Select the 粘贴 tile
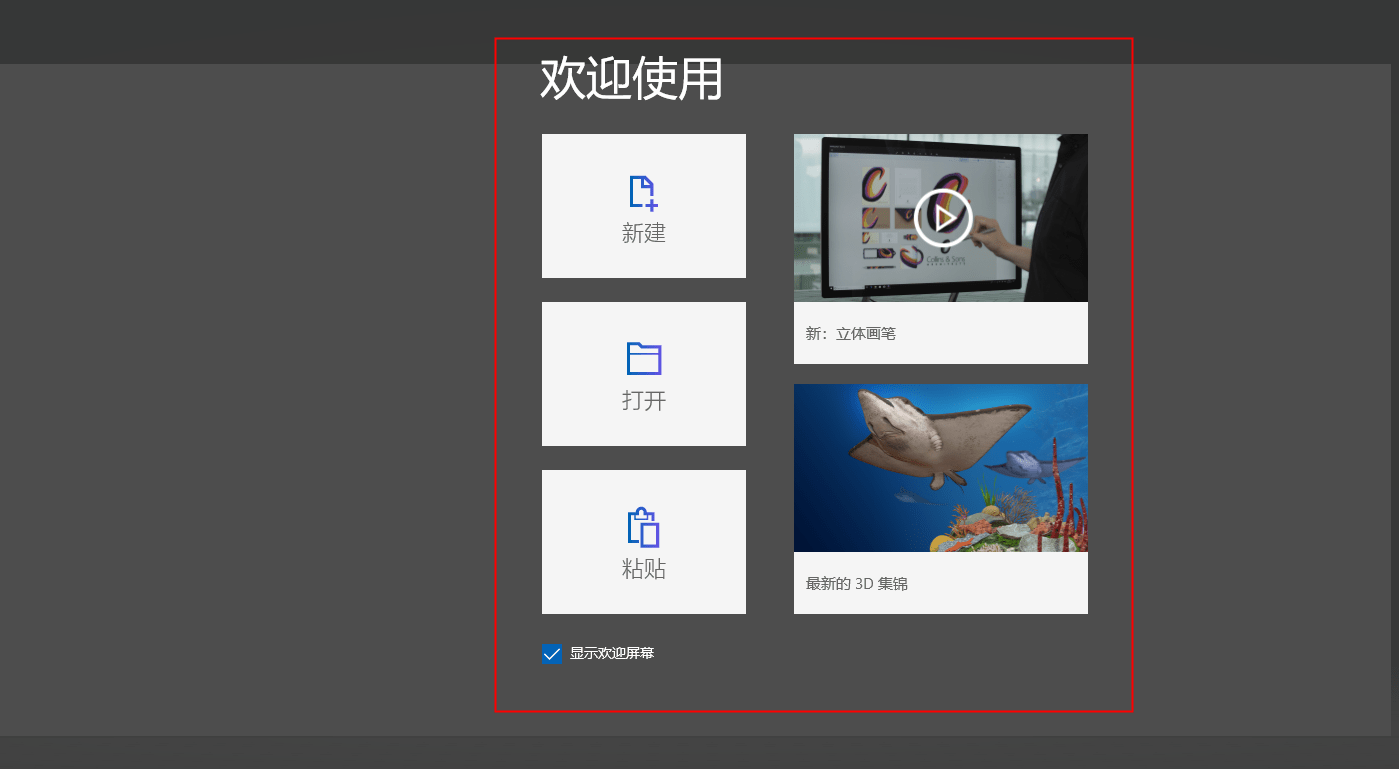 (x=643, y=541)
